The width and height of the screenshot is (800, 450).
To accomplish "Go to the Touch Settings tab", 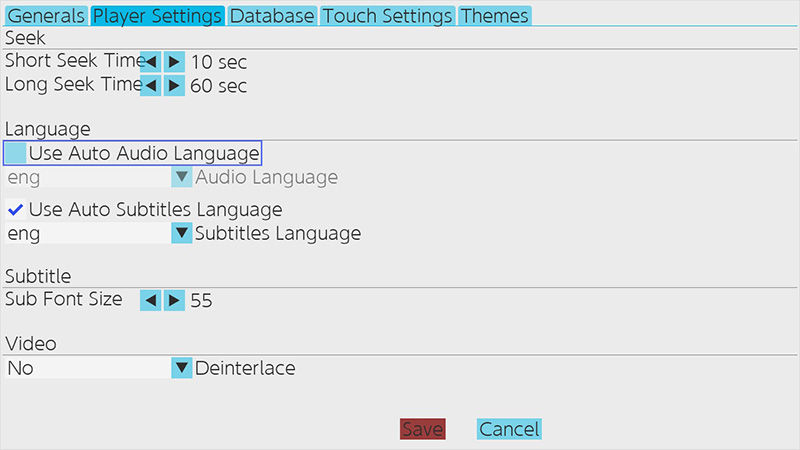I will click(387, 16).
